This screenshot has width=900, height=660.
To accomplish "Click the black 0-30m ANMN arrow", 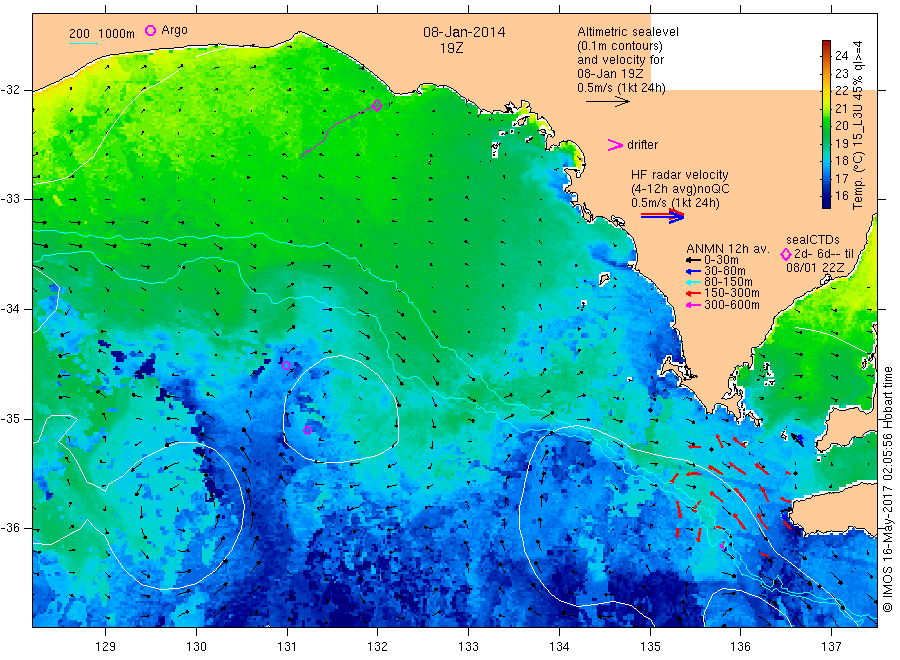I will point(693,260).
